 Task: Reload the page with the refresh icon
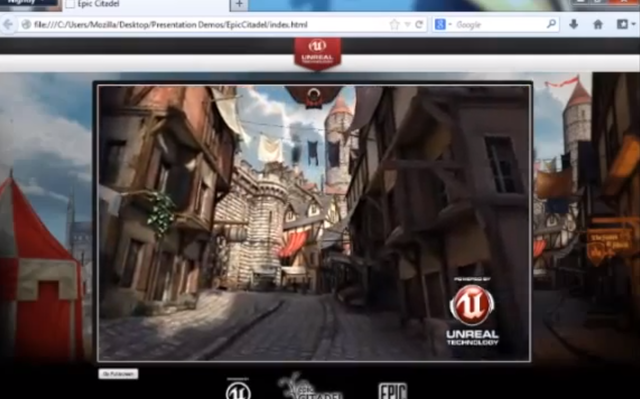[x=419, y=24]
